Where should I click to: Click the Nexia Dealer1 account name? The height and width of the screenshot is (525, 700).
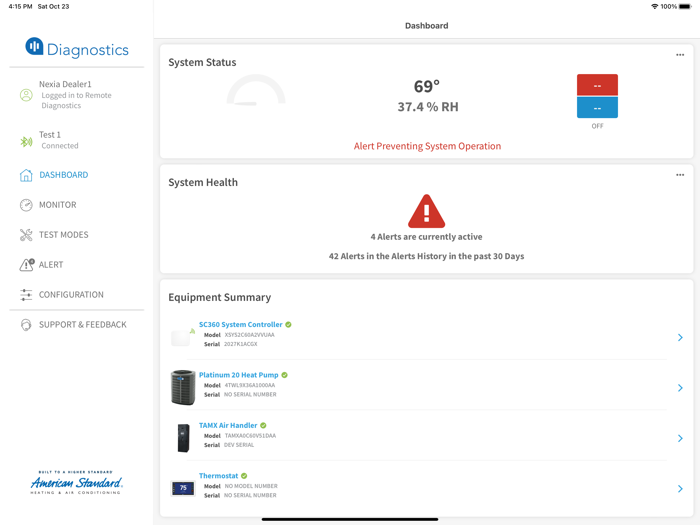tap(65, 84)
